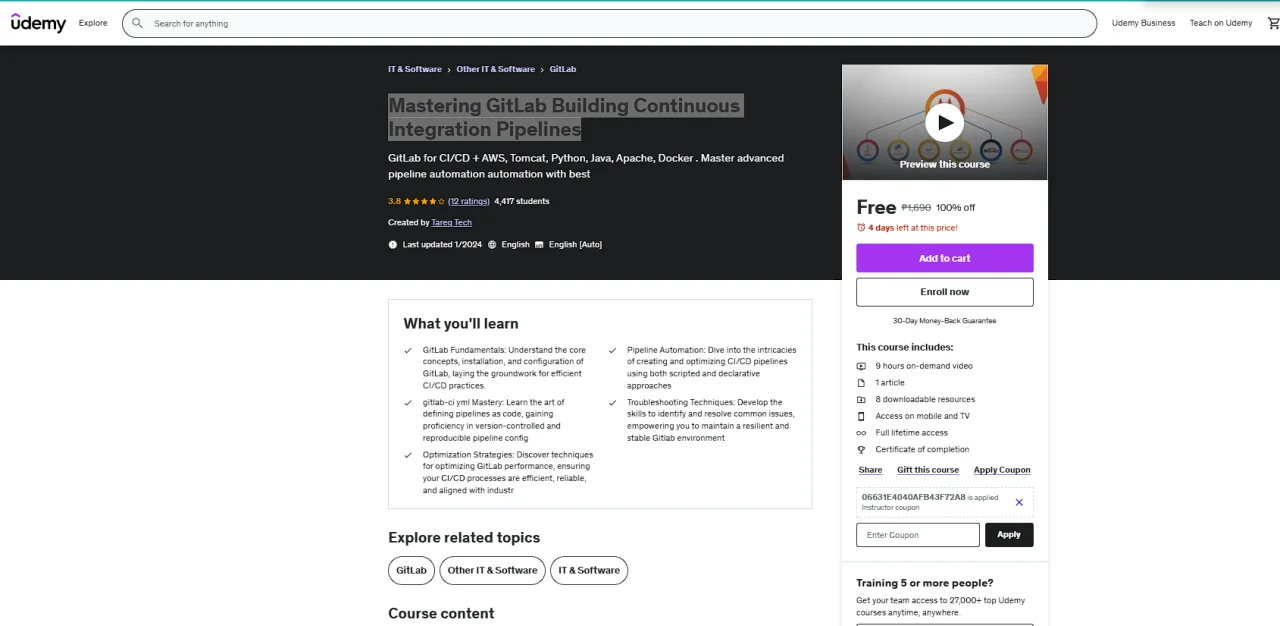Viewport: 1280px width, 626px height.
Task: Click the Add to cart button
Action: pyautogui.click(x=945, y=258)
